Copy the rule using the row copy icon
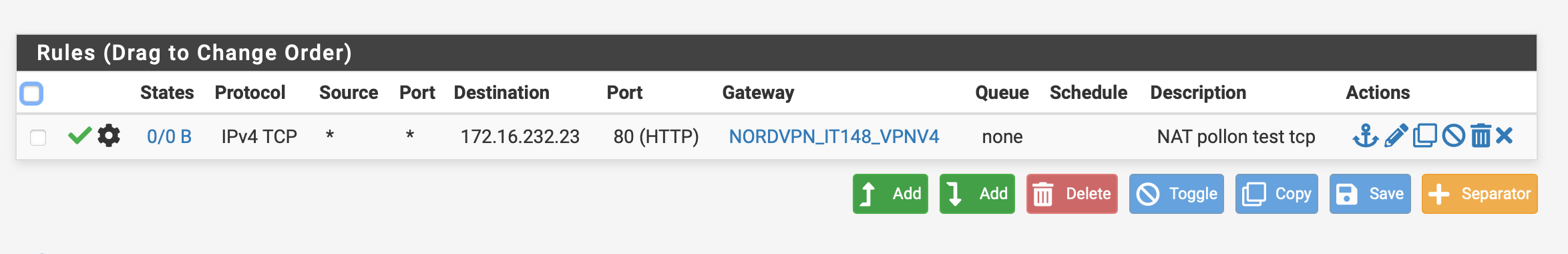The width and height of the screenshot is (1568, 254). pos(1424,136)
